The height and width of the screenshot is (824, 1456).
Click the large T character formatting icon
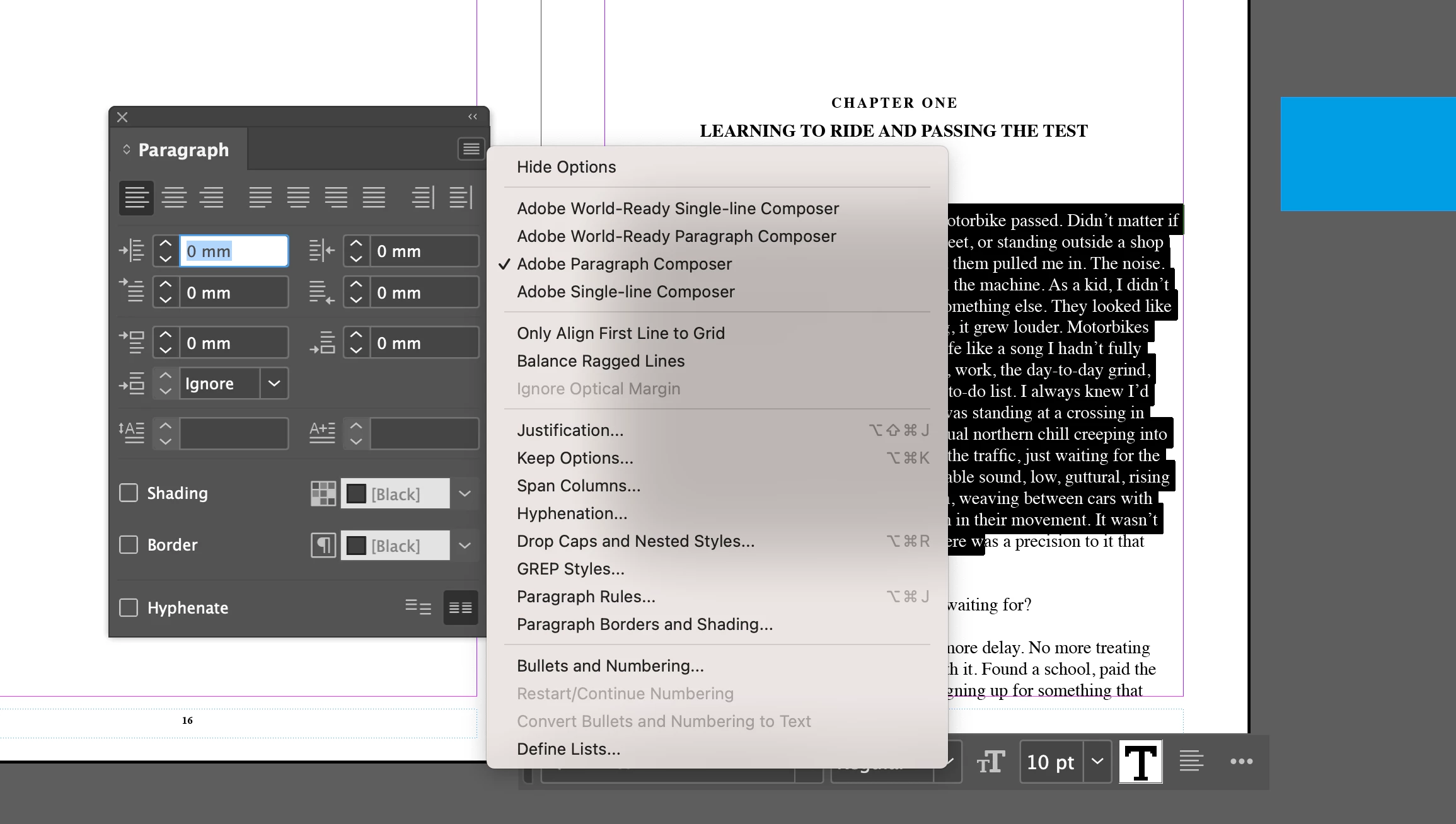[x=1140, y=762]
